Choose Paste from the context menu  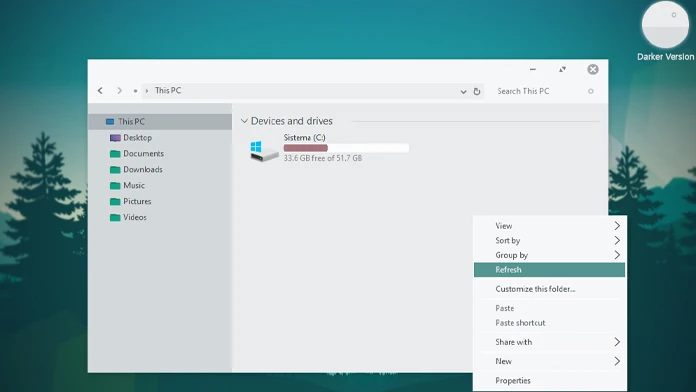coord(550,308)
